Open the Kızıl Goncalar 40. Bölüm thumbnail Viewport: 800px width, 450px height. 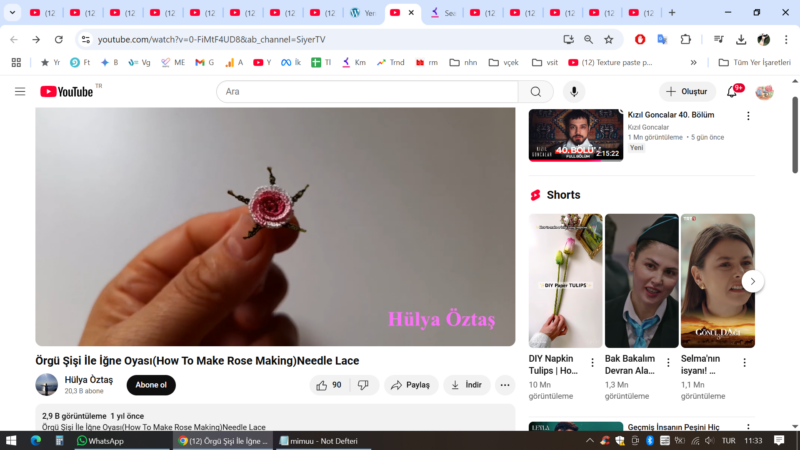coord(575,135)
